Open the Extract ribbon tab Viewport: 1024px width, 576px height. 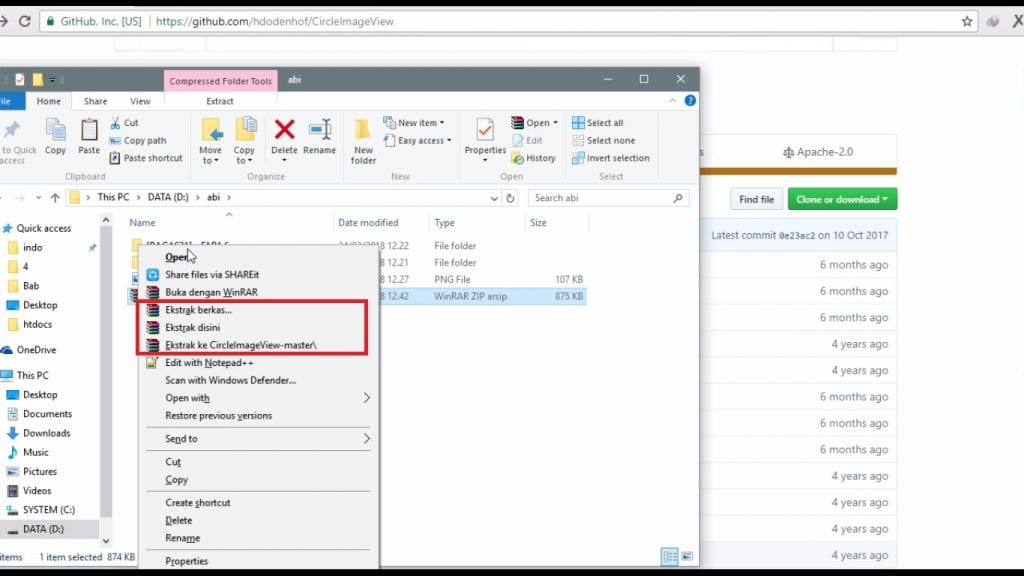click(x=220, y=101)
